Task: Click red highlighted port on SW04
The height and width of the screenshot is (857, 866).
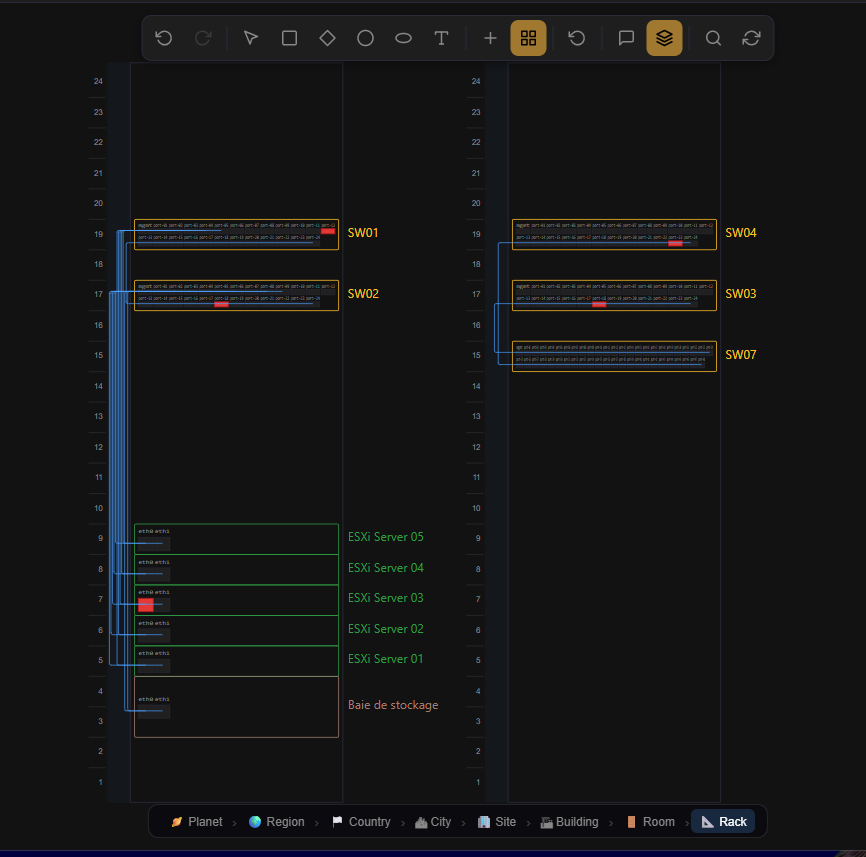Action: pyautogui.click(x=675, y=244)
